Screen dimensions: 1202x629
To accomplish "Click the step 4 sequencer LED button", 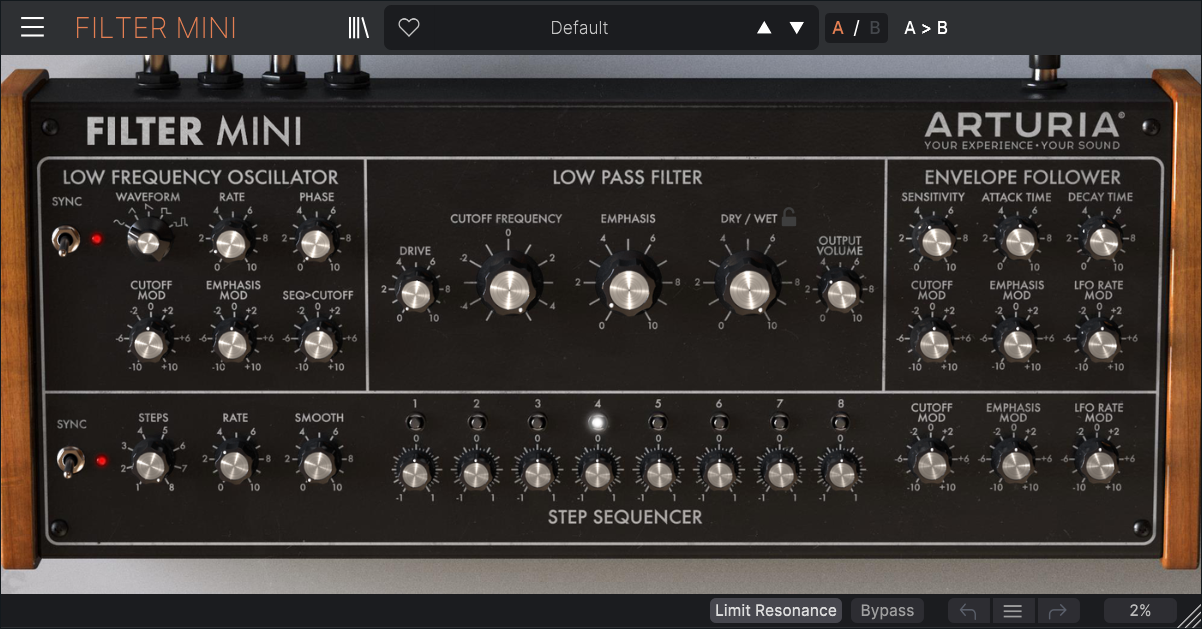I will coord(597,422).
